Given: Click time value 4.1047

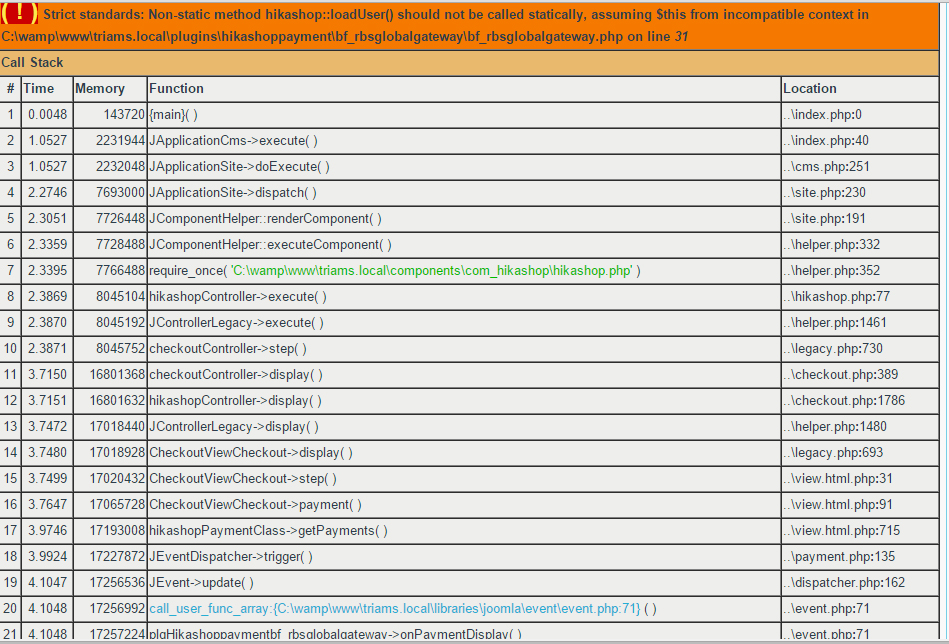Looking at the screenshot, I should [48, 583].
